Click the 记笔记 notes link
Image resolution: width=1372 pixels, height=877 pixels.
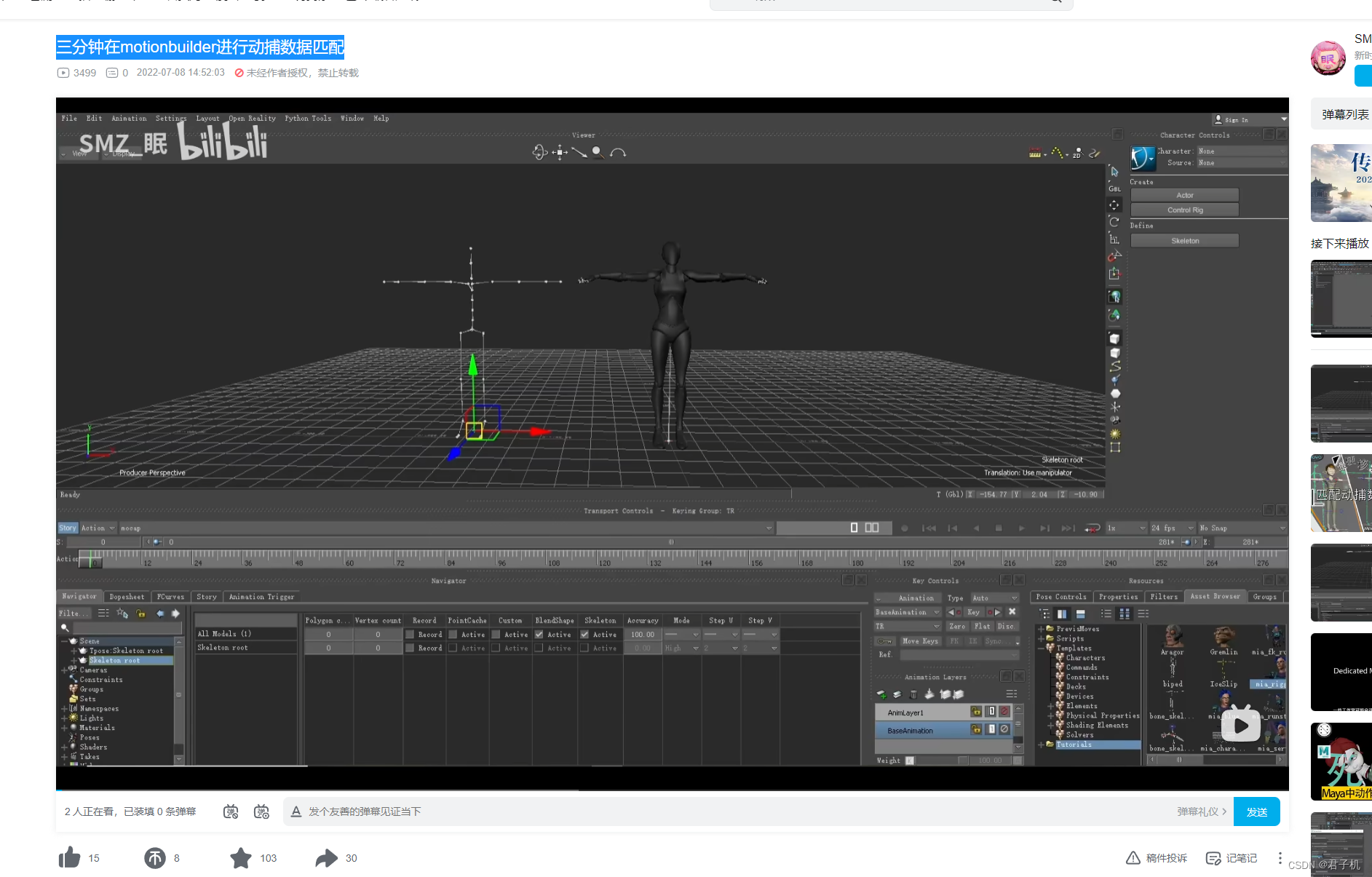tap(1232, 858)
